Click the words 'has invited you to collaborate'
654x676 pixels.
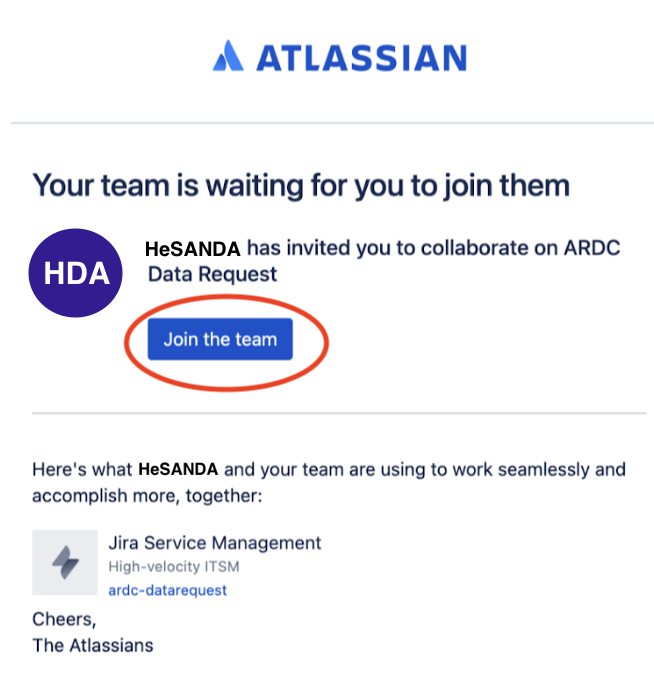370,248
